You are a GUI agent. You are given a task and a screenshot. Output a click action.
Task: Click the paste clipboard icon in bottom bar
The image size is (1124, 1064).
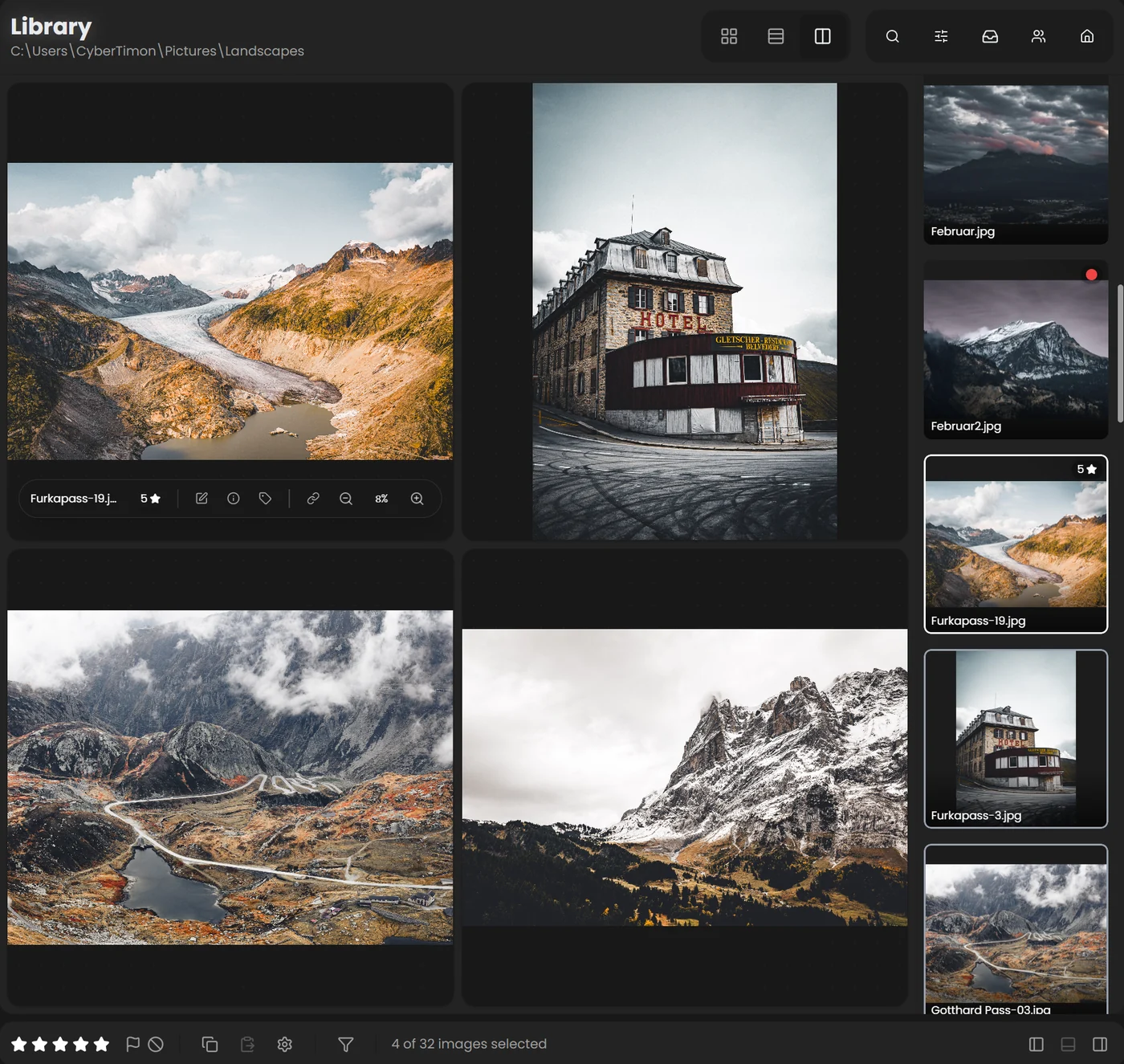pyautogui.click(x=247, y=1044)
